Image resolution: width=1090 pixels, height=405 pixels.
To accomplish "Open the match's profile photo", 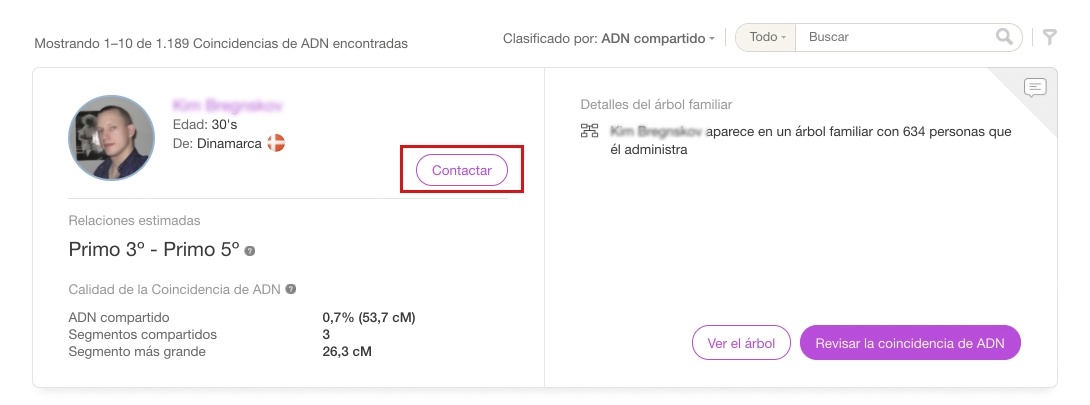I will tap(111, 138).
